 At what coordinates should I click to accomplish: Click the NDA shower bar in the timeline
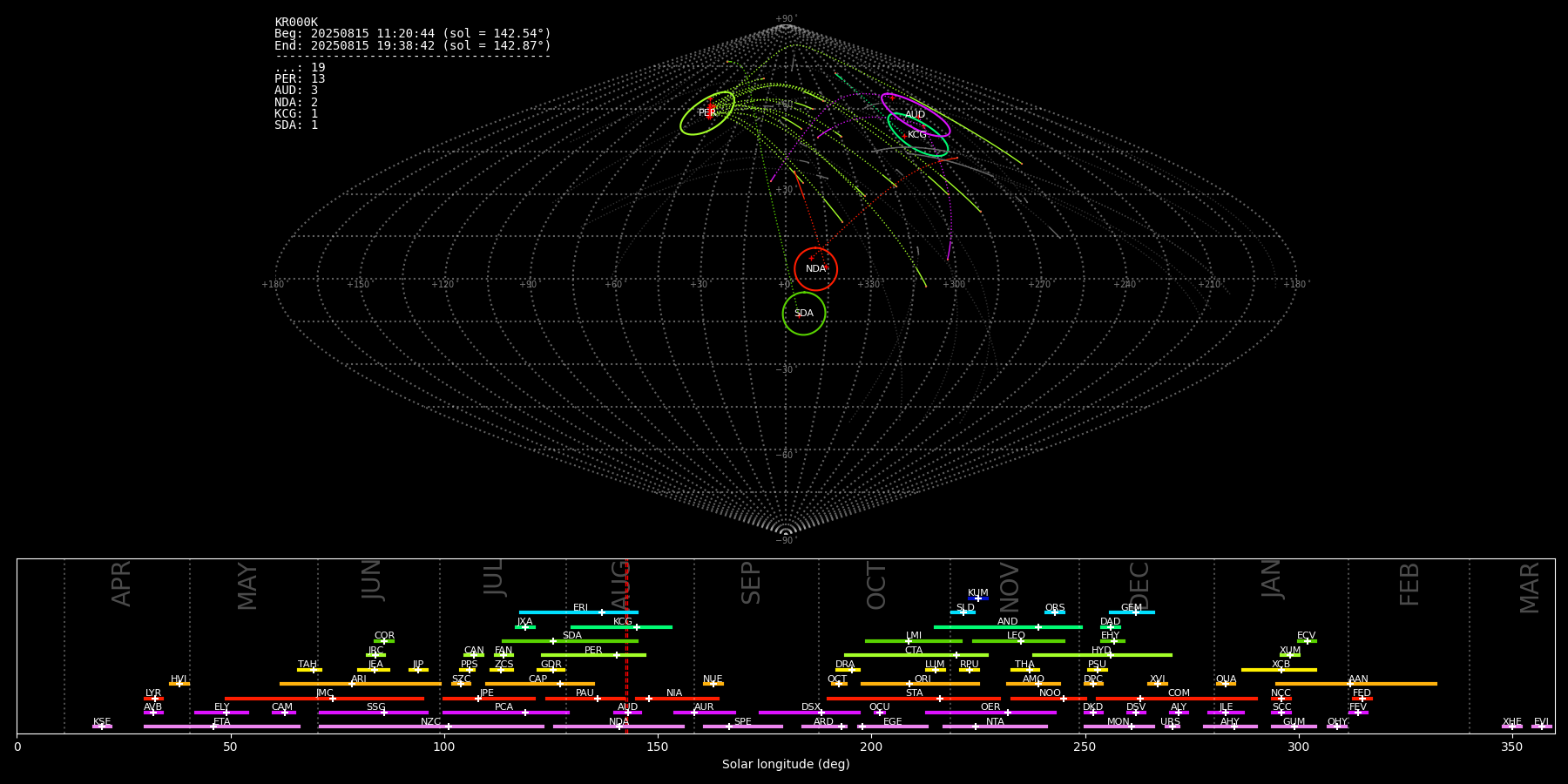pos(619,727)
